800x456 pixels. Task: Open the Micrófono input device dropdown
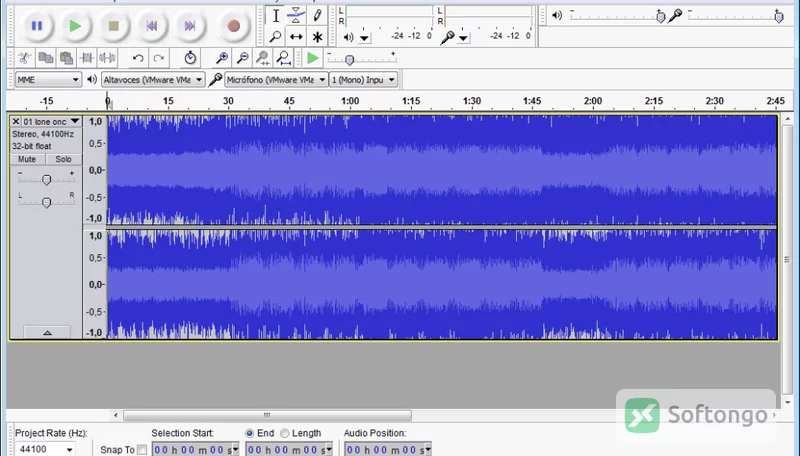tap(276, 80)
